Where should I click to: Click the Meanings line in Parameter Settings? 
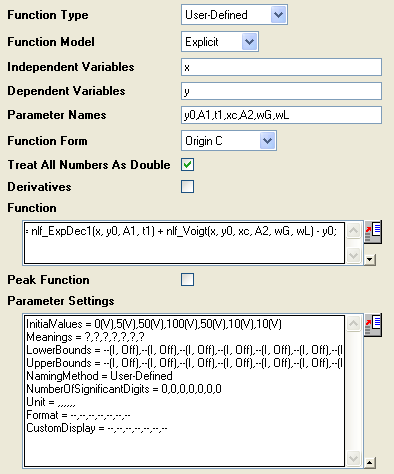(85, 337)
